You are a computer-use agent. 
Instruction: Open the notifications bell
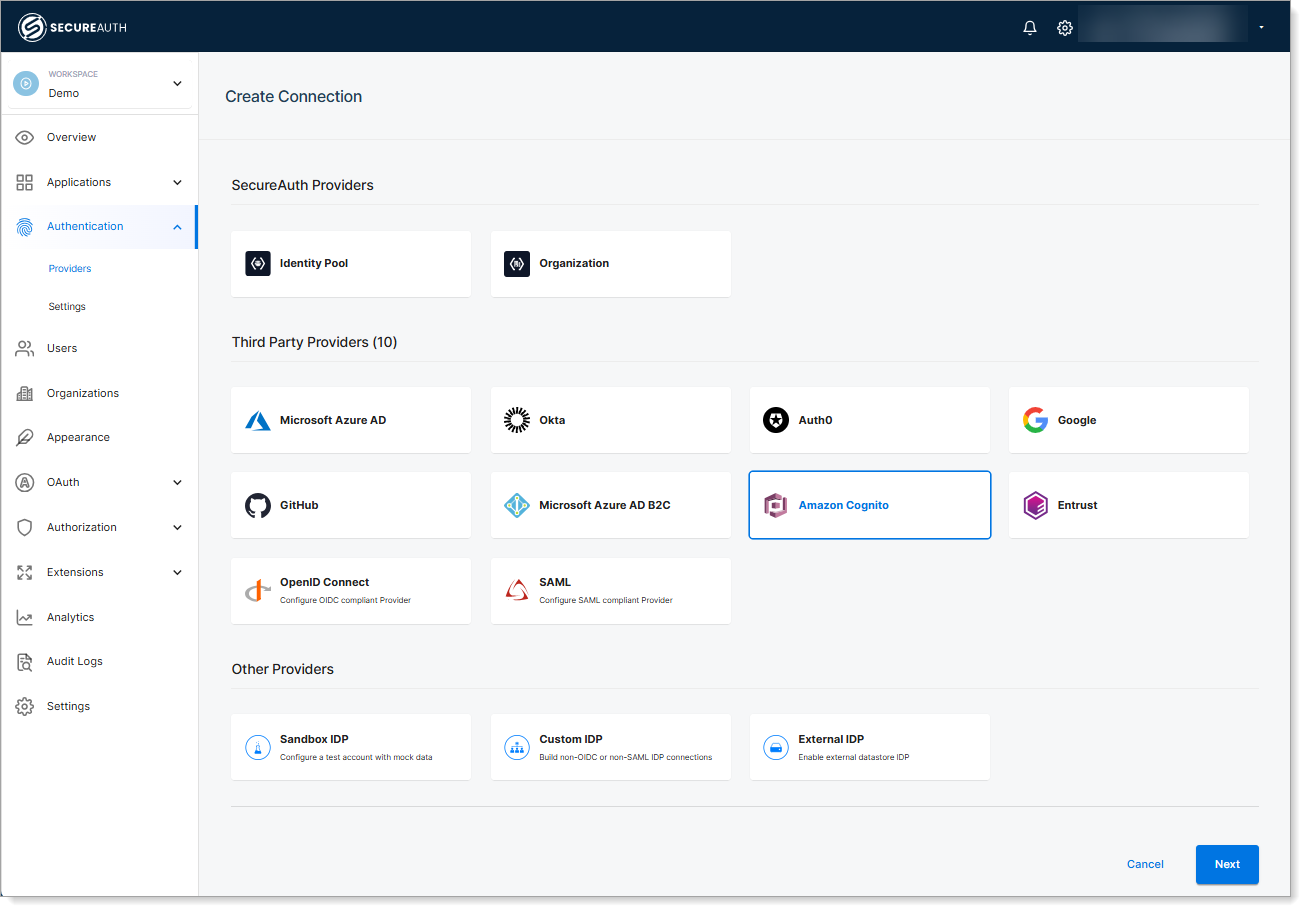point(1030,28)
